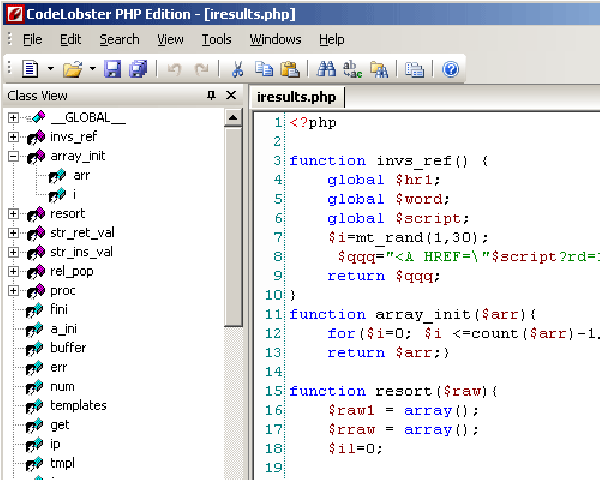Screen dimensions: 600x480
Task: Click the Copy toolbar icon
Action: (x=263, y=69)
